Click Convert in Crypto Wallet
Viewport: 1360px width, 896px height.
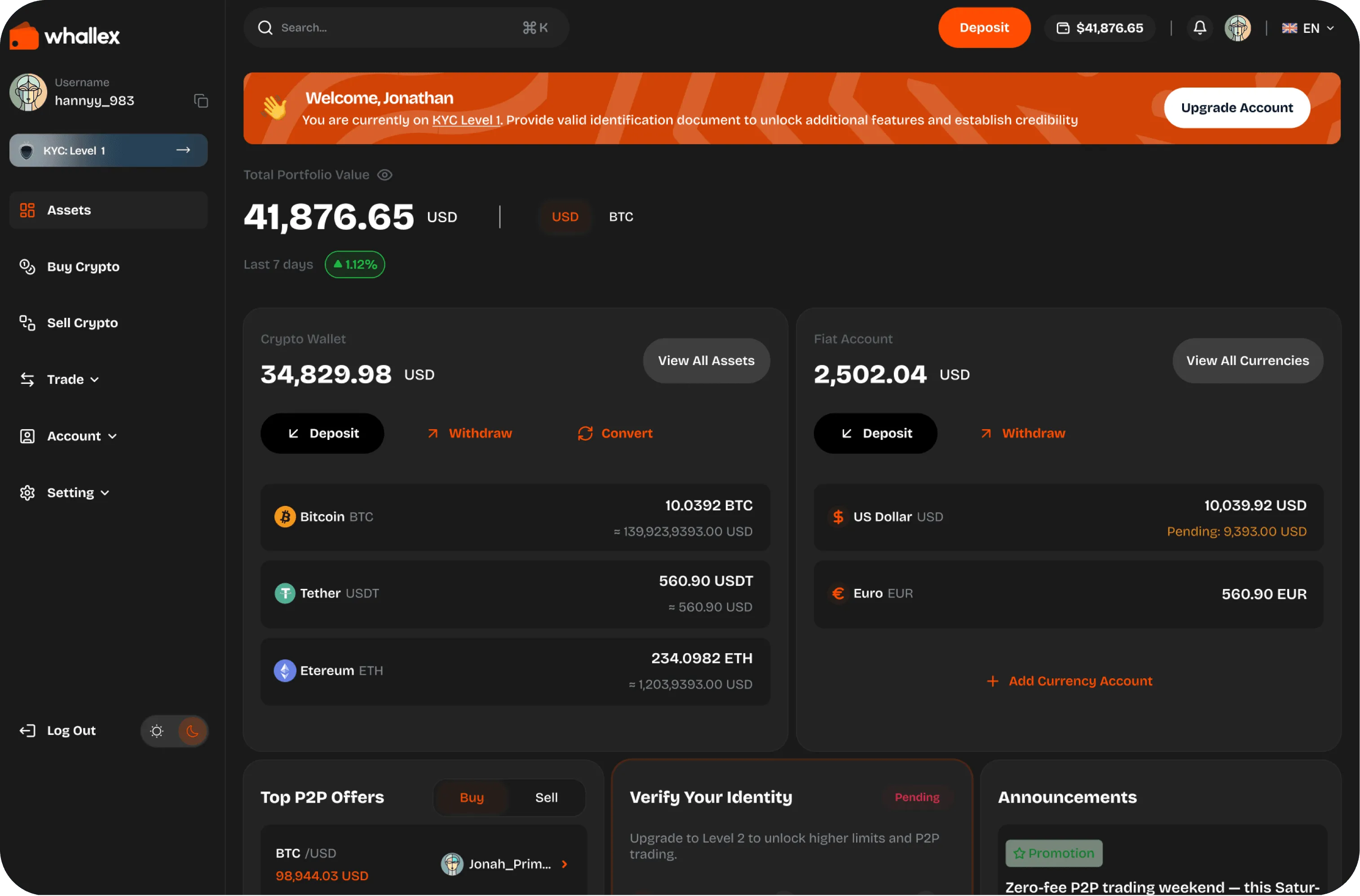pos(614,433)
